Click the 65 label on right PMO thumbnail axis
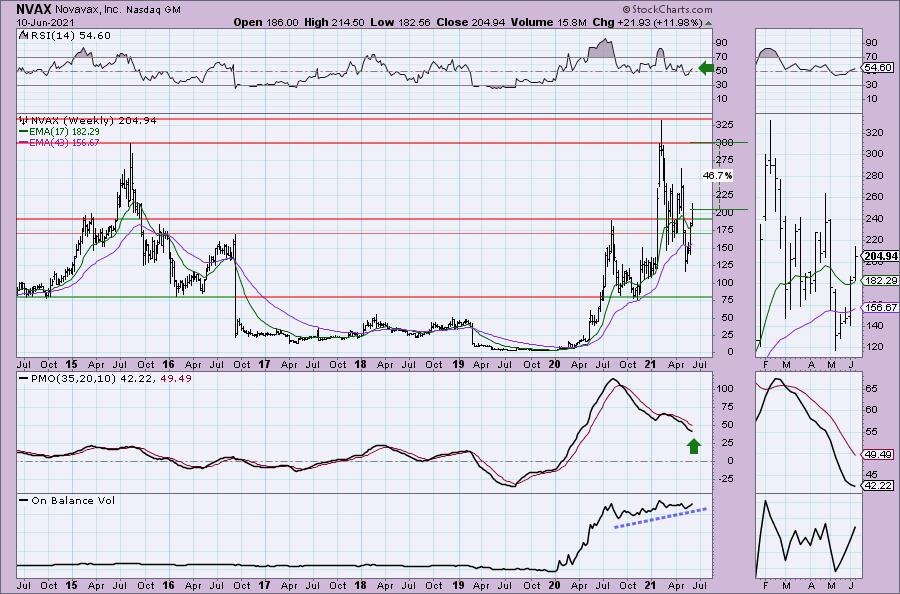900x594 pixels. [871, 389]
